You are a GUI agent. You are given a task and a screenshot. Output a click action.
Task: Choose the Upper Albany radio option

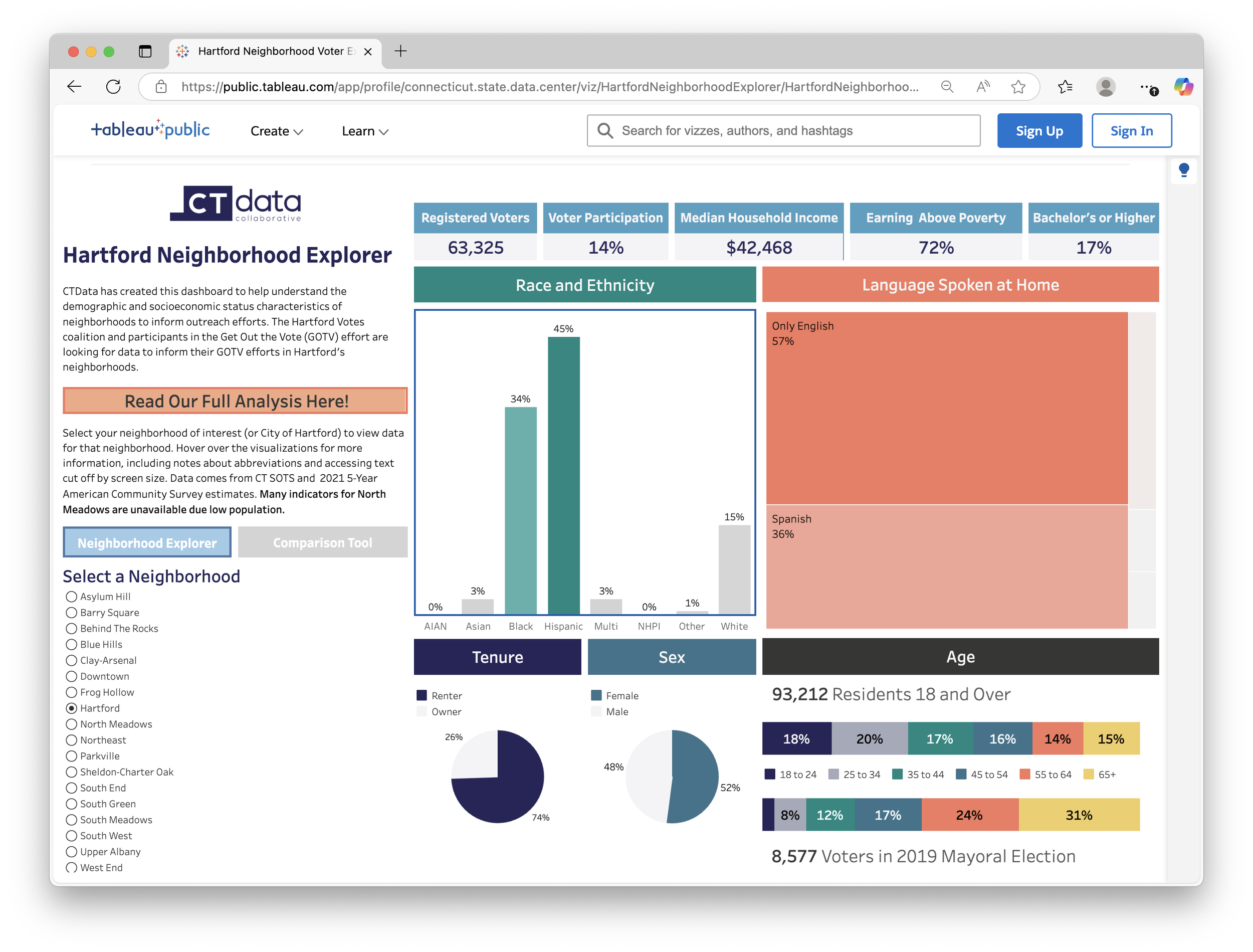71,852
